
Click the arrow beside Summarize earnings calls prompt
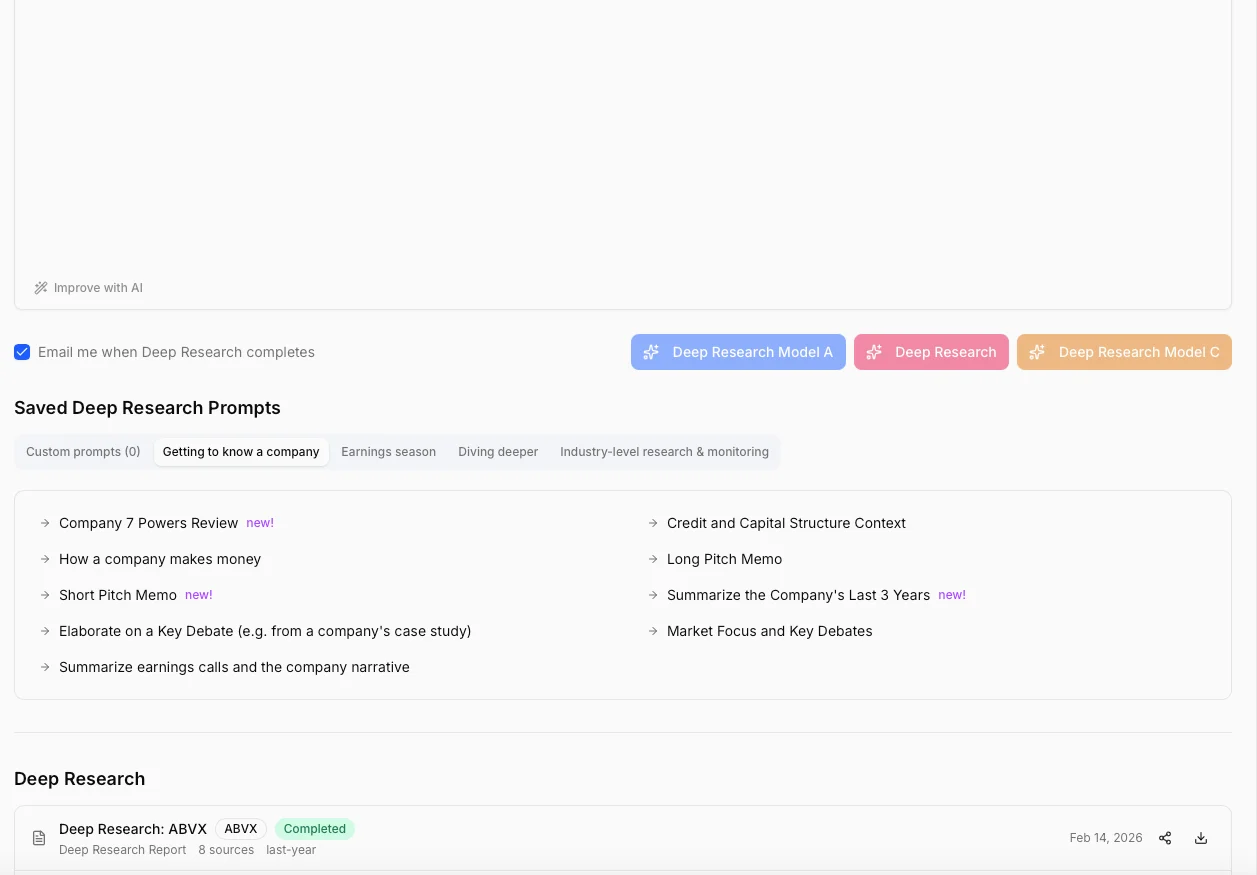[45, 667]
